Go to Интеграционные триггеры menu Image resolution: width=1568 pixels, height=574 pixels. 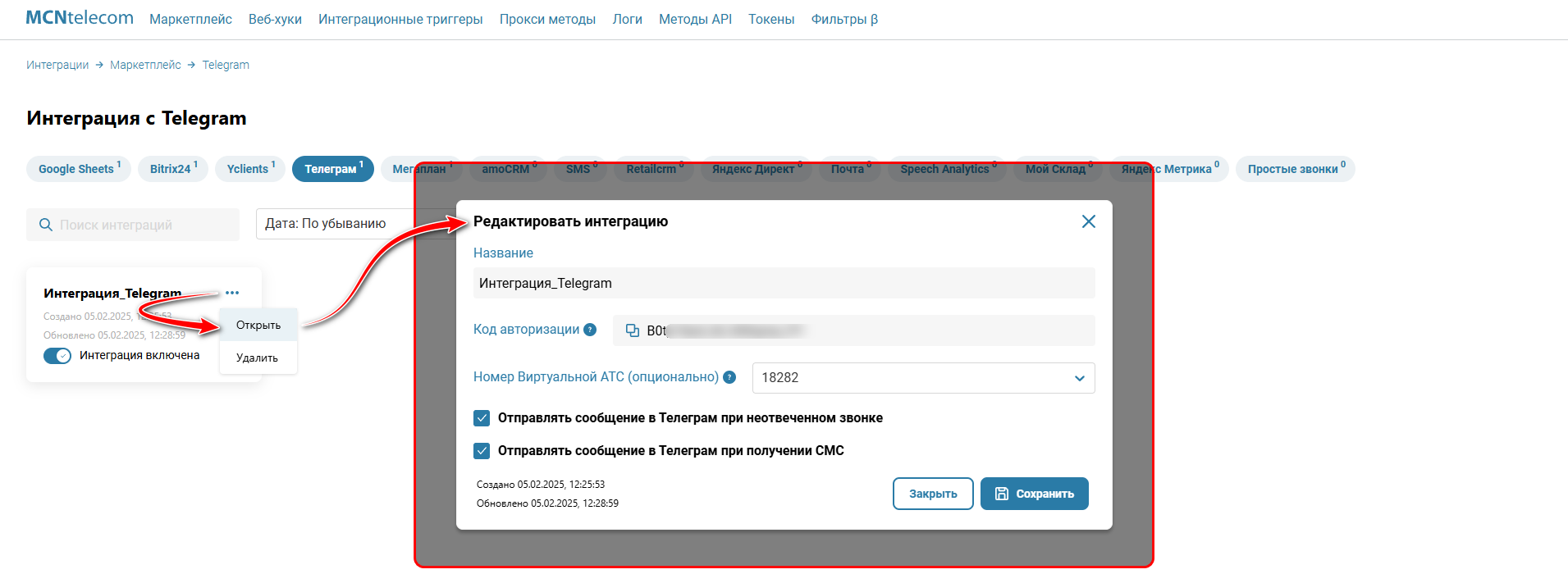tap(400, 19)
